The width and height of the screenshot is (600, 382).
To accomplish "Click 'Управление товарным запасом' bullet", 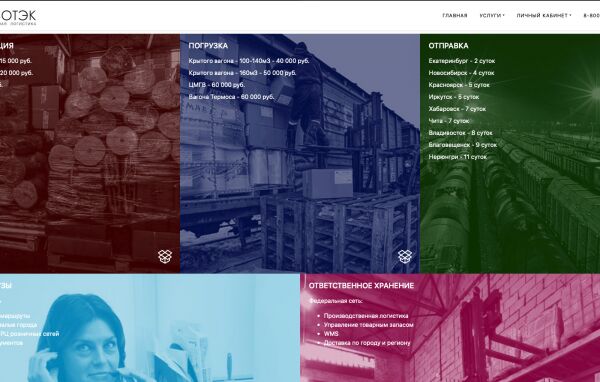I will [x=368, y=325].
